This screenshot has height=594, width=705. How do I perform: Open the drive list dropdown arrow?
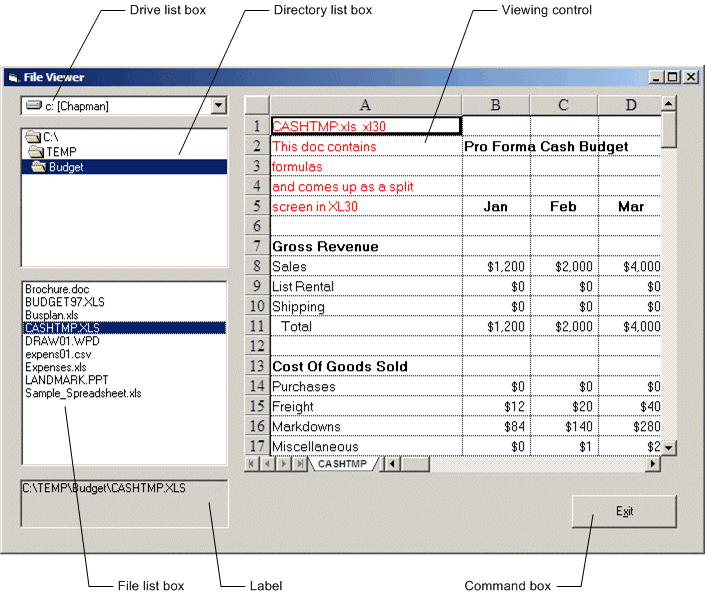coord(219,106)
